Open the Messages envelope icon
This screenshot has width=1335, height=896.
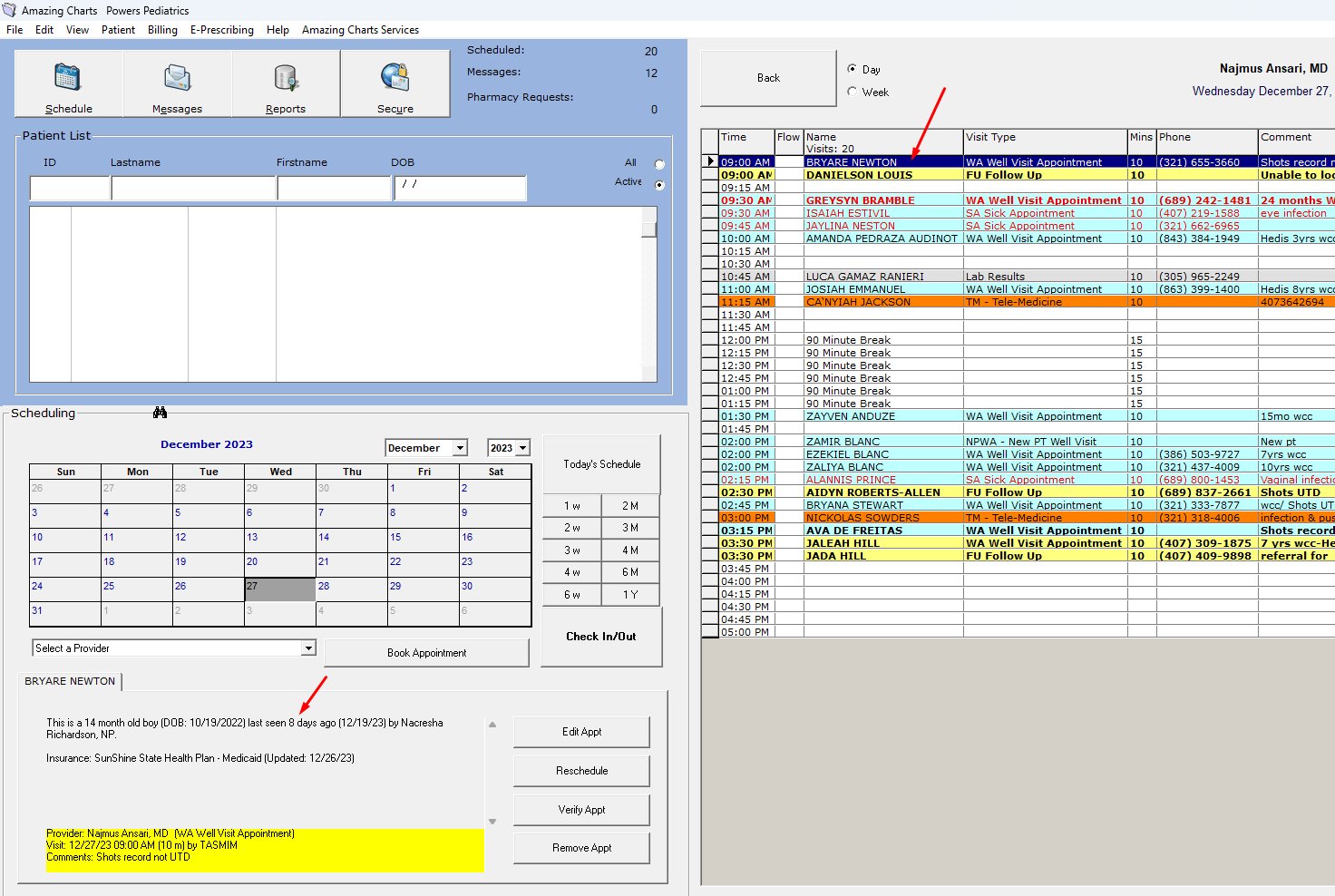point(177,78)
